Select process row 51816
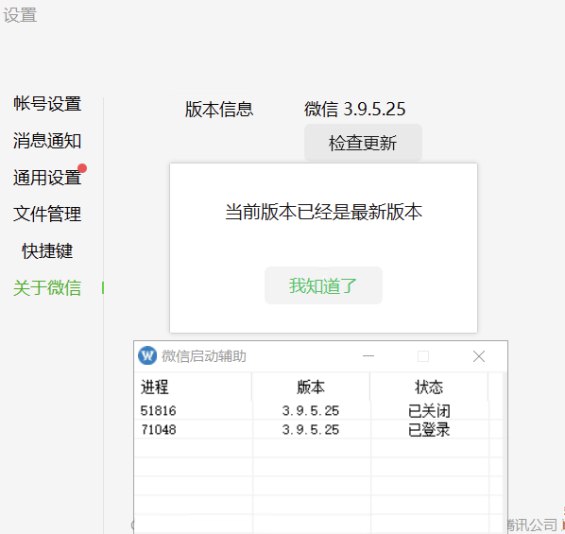 coord(319,411)
